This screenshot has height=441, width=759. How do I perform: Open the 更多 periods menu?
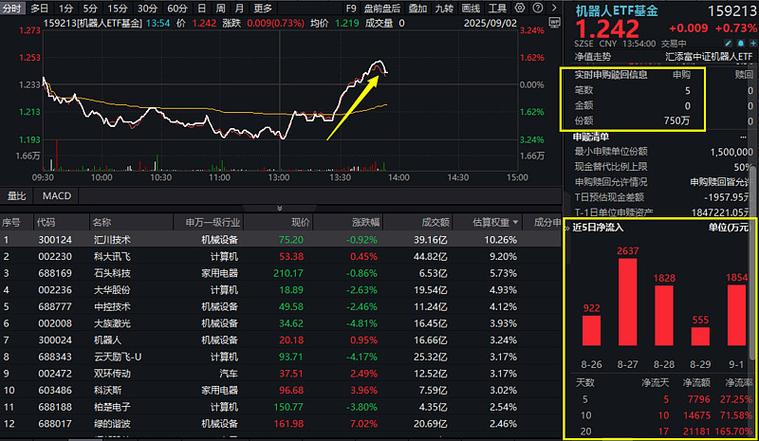point(263,8)
